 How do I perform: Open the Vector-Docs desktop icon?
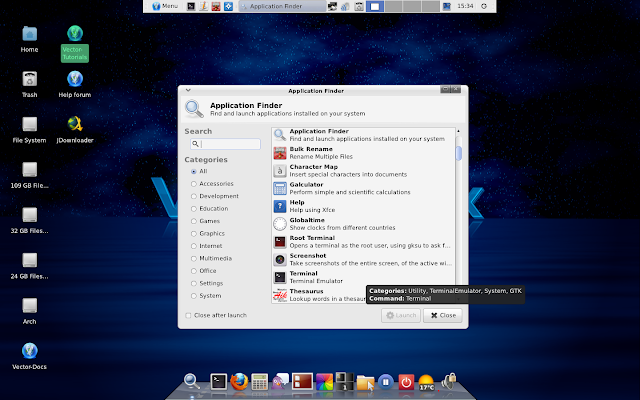point(29,351)
